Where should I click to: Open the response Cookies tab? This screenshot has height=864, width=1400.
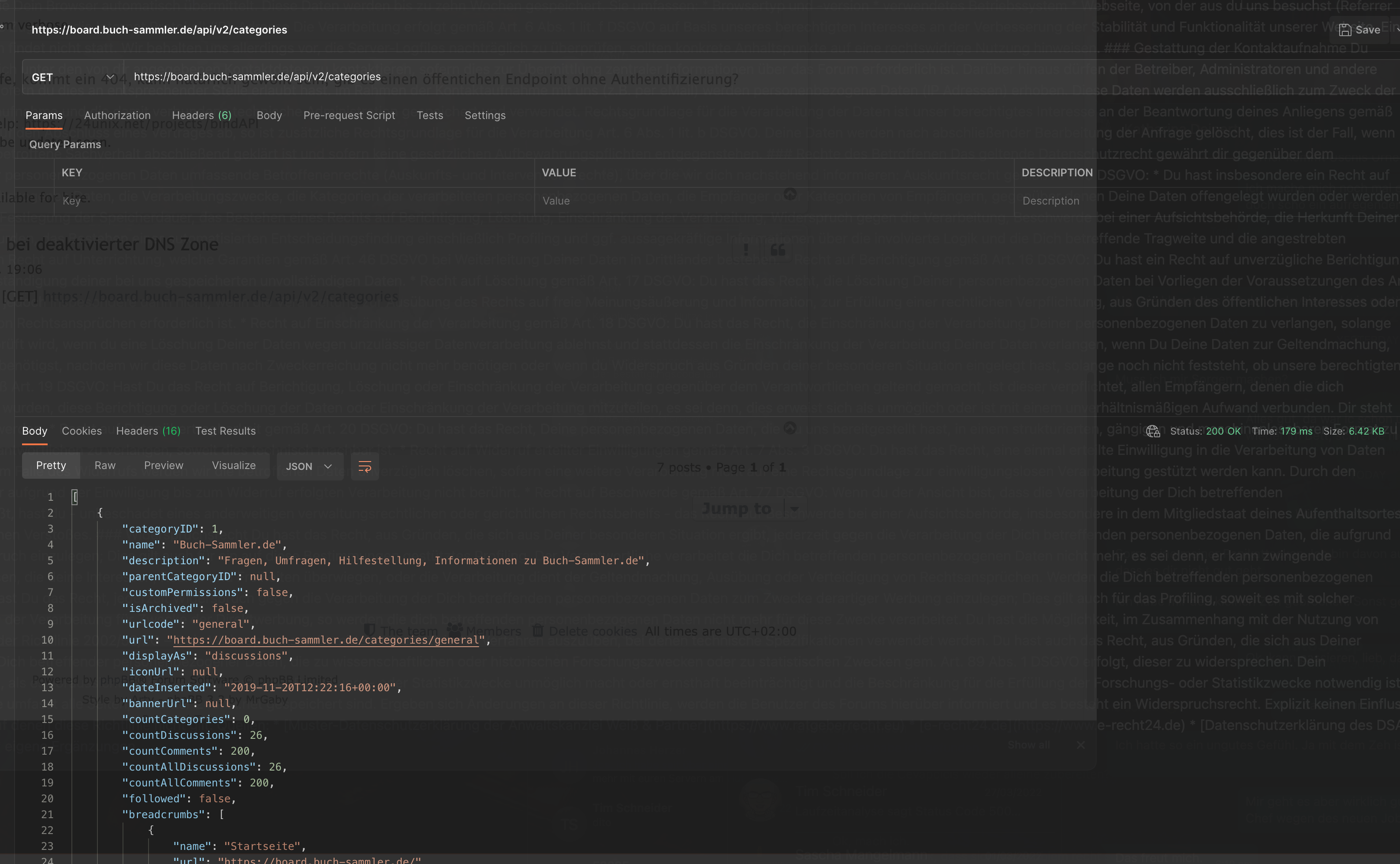(82, 431)
